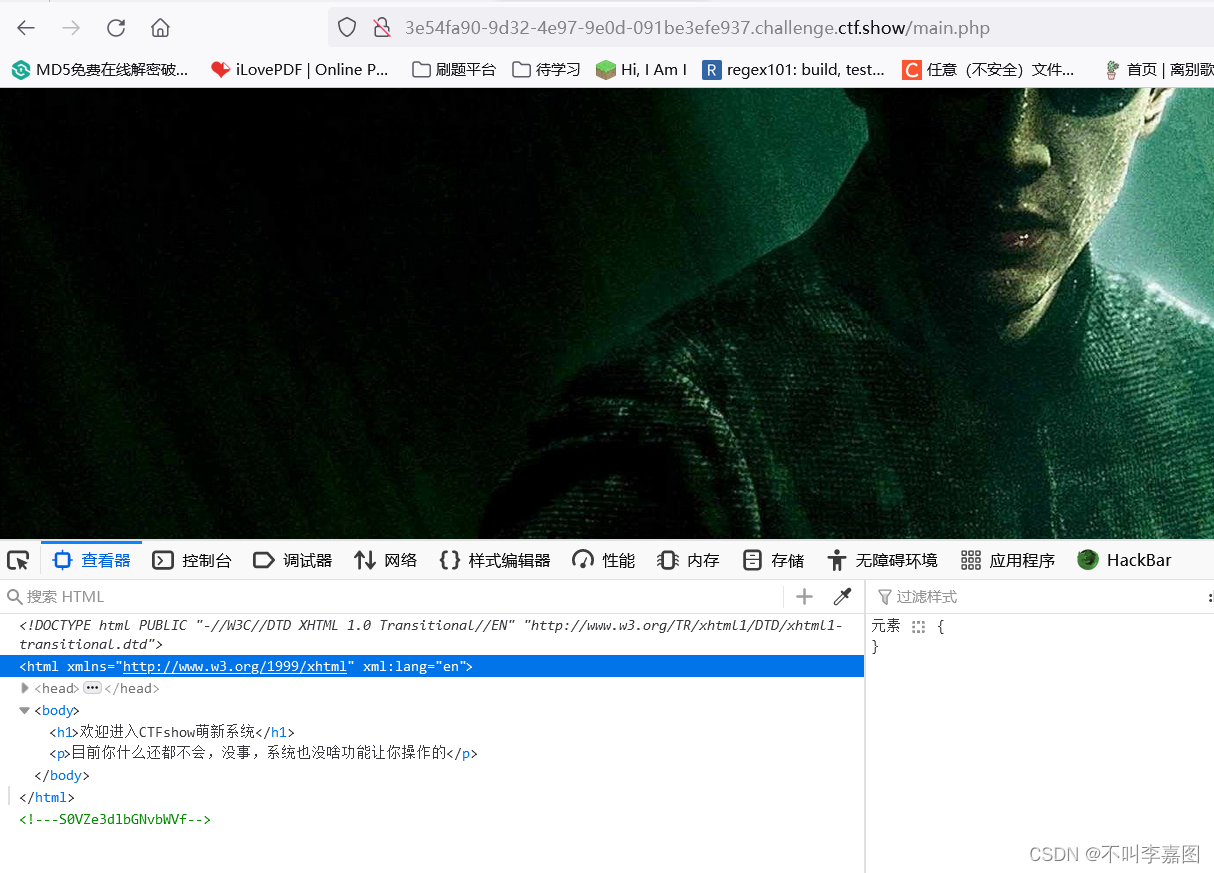
Task: Open the Hi, I Am I bookmark
Action: tap(641, 69)
